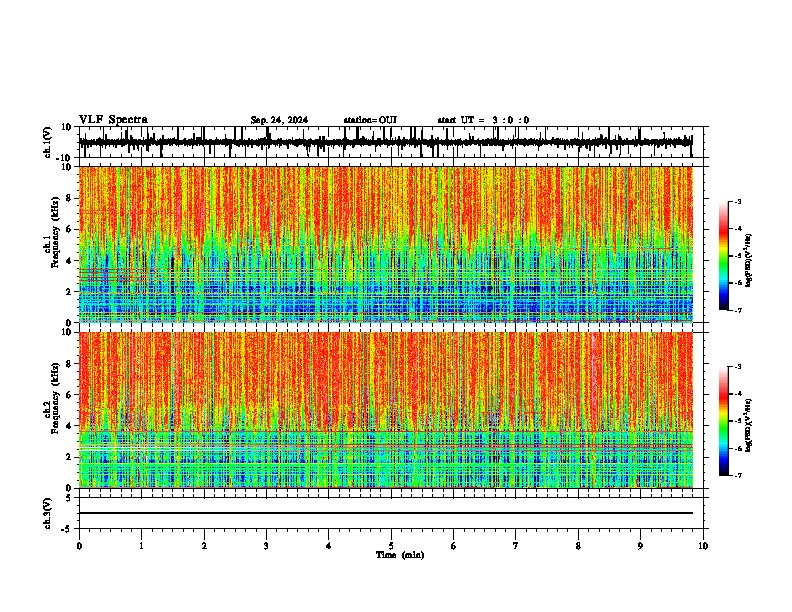This screenshot has height=612, width=792.
Task: Select the "start UT = 3 : 0 : 0" text
Action: pyautogui.click(x=483, y=120)
